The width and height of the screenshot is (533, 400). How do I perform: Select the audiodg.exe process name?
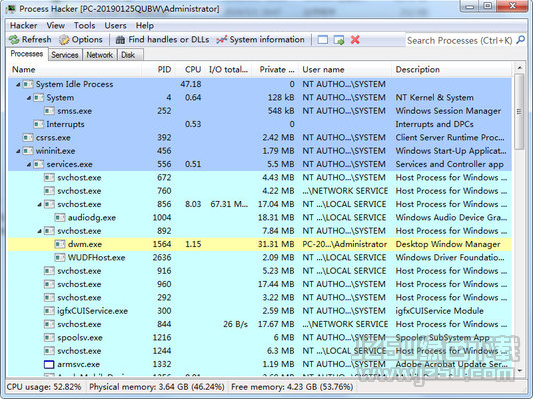[x=92, y=218]
